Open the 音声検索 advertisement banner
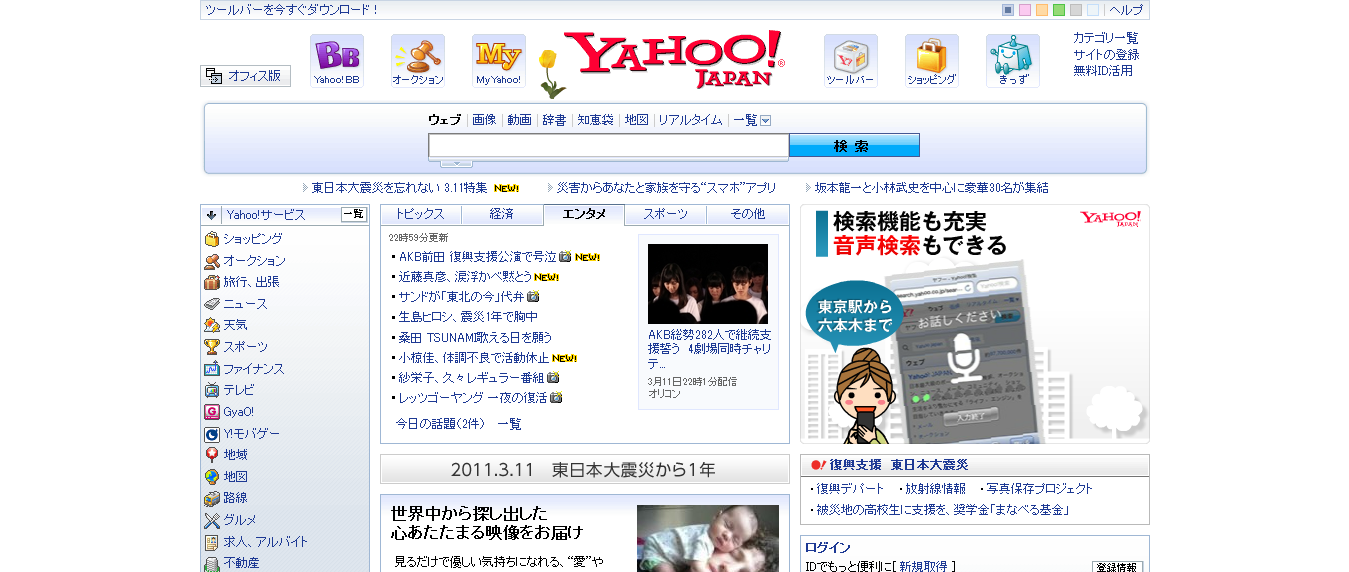This screenshot has height=572, width=1349. coord(975,325)
